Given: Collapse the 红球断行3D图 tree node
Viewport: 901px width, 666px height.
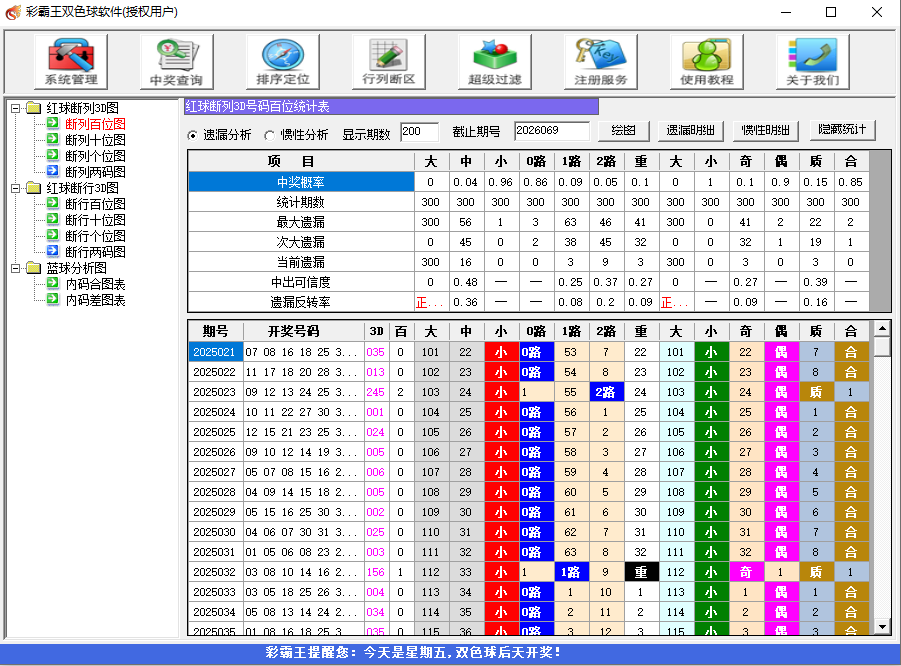Looking at the screenshot, I should (16, 187).
